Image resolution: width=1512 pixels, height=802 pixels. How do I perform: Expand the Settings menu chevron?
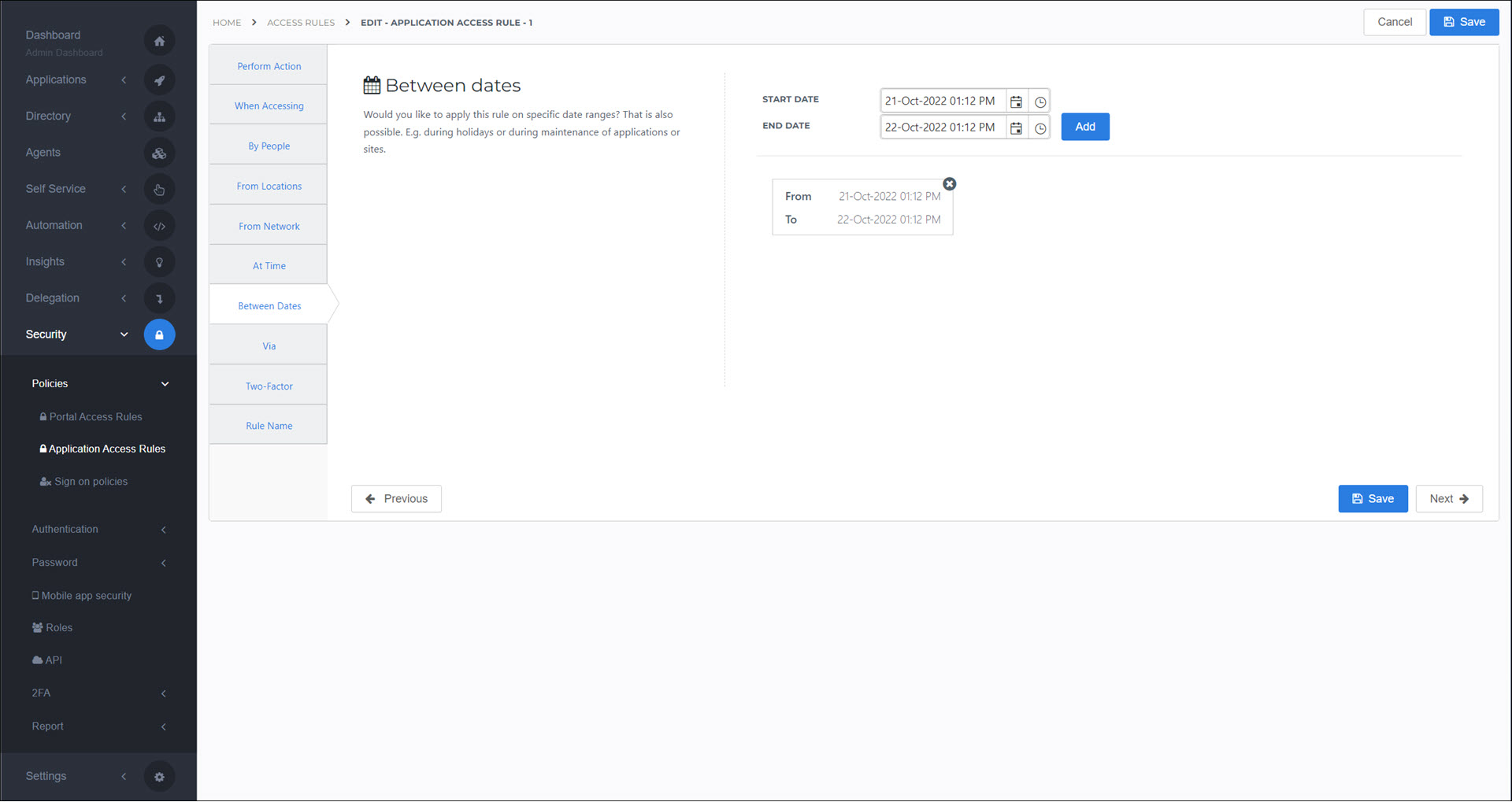(124, 777)
